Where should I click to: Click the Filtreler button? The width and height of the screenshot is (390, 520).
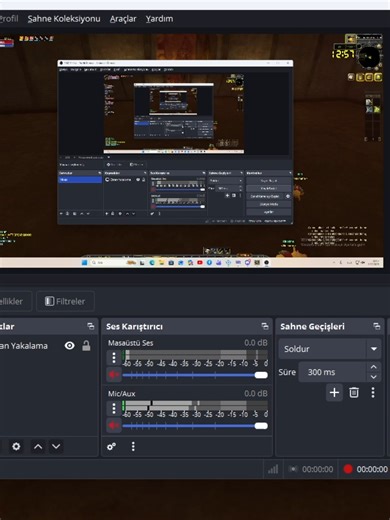tap(65, 301)
